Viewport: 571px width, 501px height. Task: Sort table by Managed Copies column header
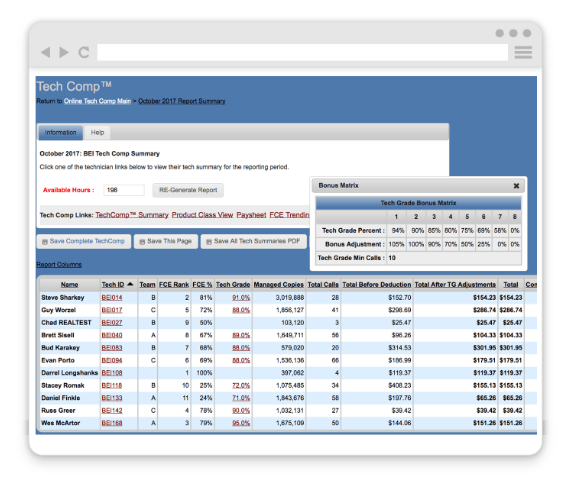[279, 285]
